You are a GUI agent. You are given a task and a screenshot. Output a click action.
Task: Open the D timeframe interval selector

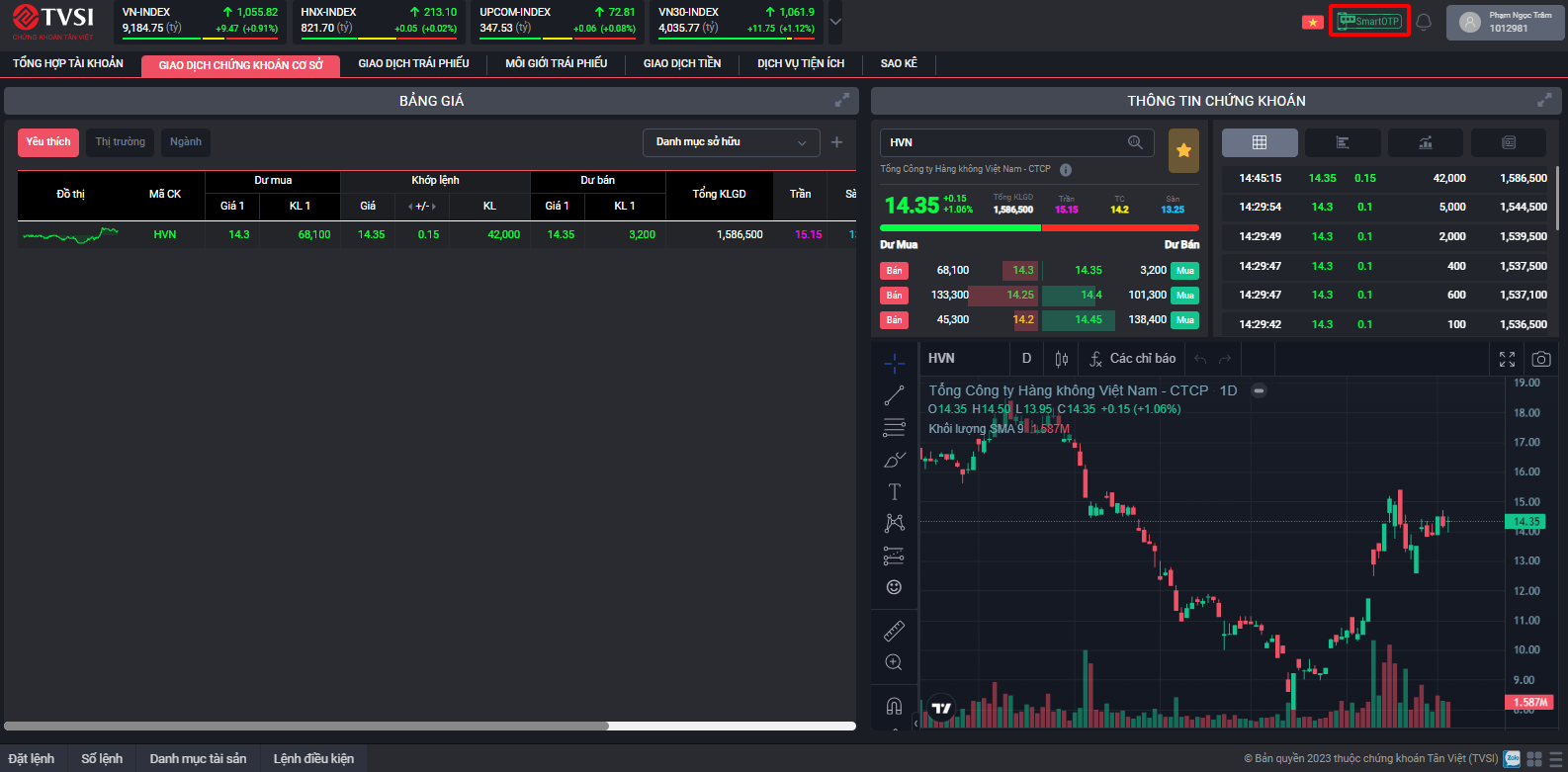pyautogui.click(x=1026, y=359)
